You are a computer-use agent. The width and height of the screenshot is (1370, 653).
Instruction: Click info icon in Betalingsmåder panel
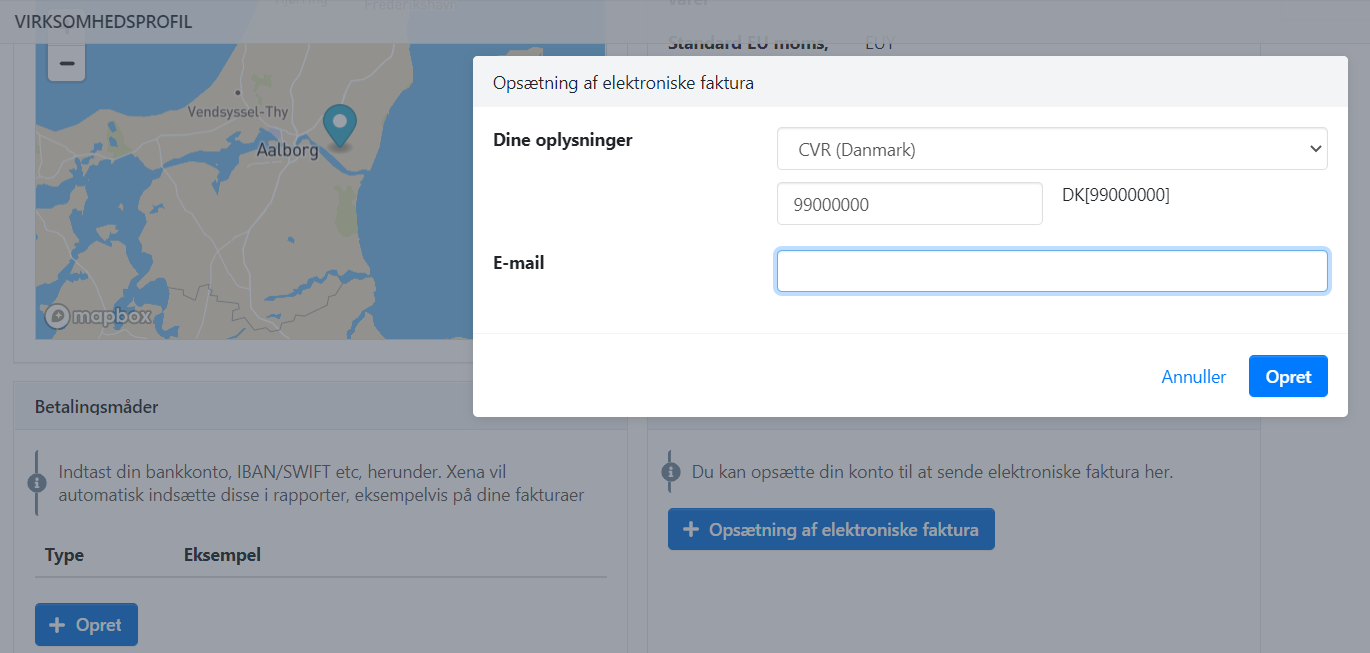[38, 482]
